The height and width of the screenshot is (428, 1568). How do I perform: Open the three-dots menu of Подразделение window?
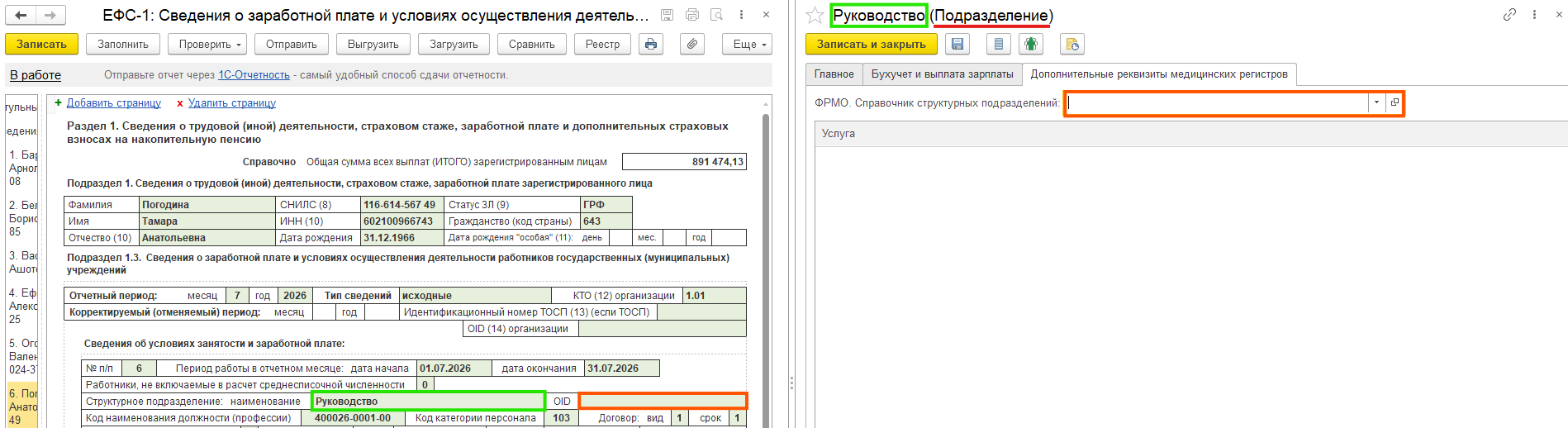coord(1534,15)
